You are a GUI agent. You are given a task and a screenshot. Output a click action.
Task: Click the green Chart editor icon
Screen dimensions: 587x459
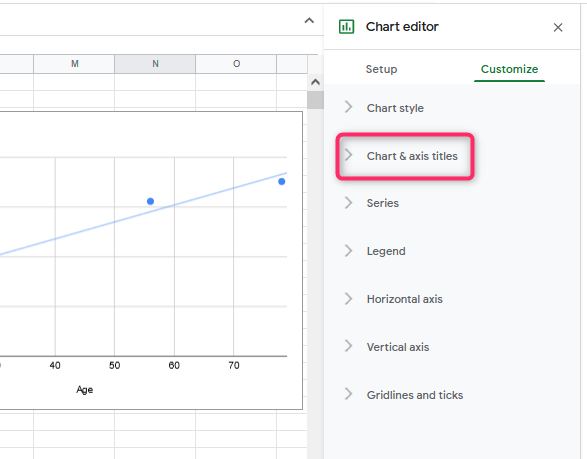coord(346,27)
